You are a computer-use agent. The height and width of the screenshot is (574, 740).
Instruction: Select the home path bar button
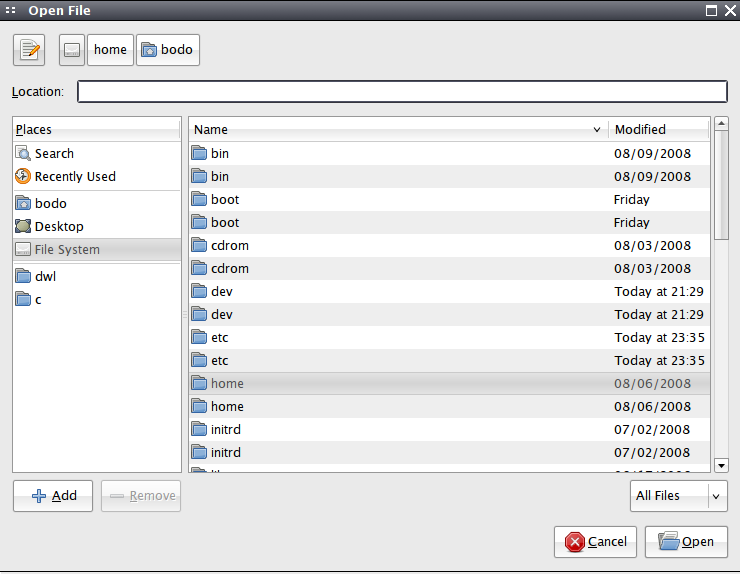tap(110, 50)
